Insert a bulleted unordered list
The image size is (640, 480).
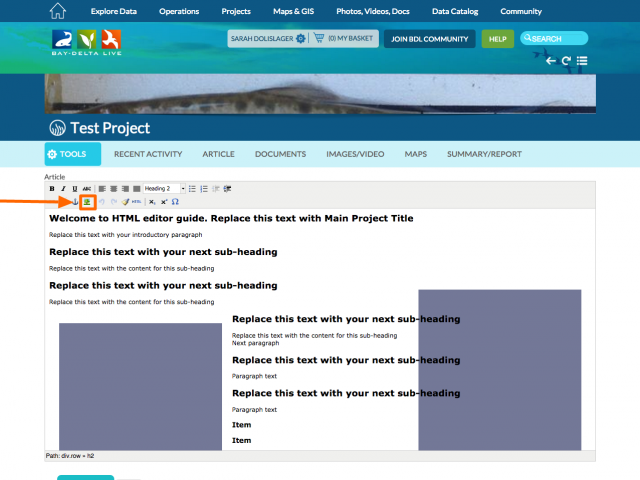click(193, 188)
